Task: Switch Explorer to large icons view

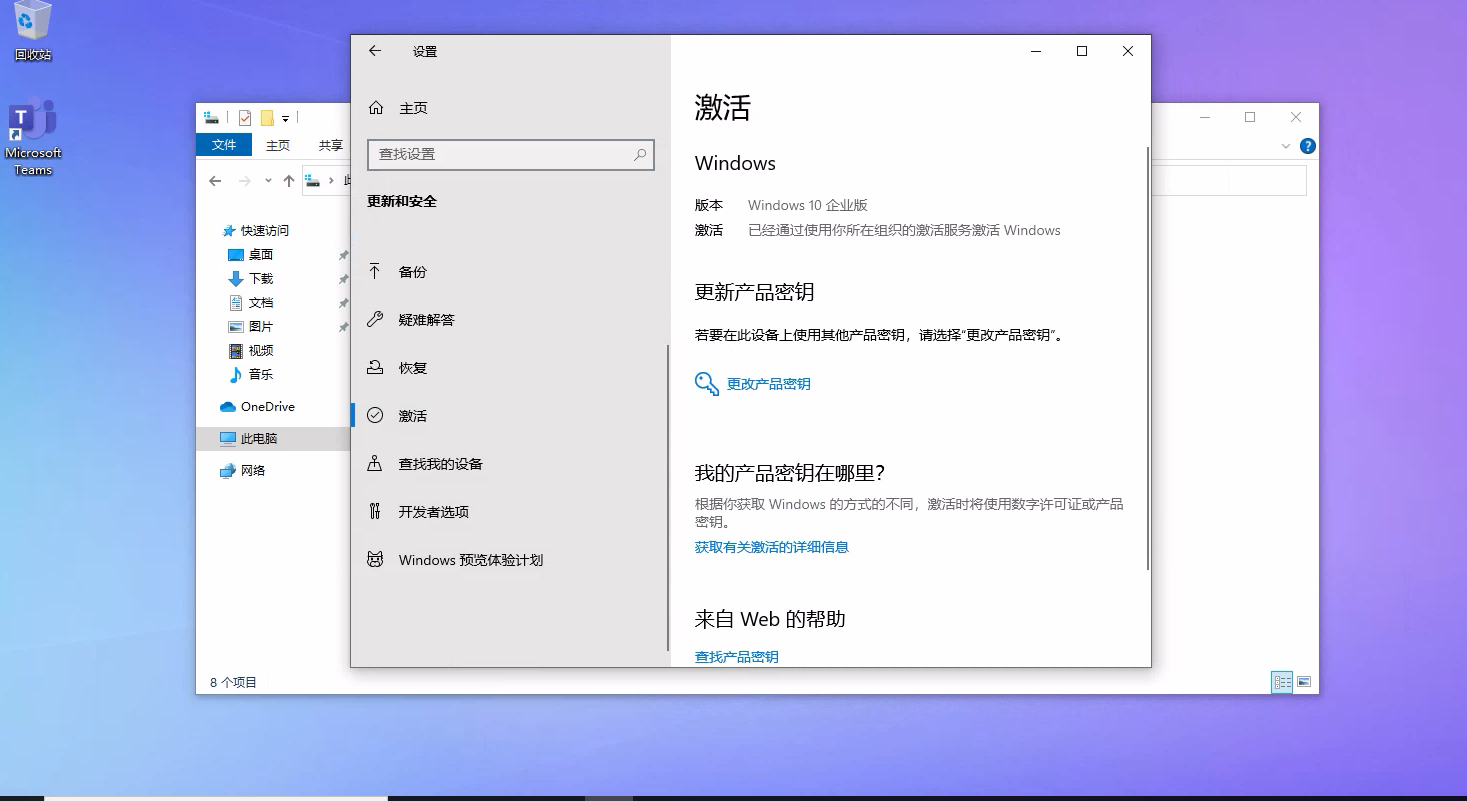Action: point(1304,682)
